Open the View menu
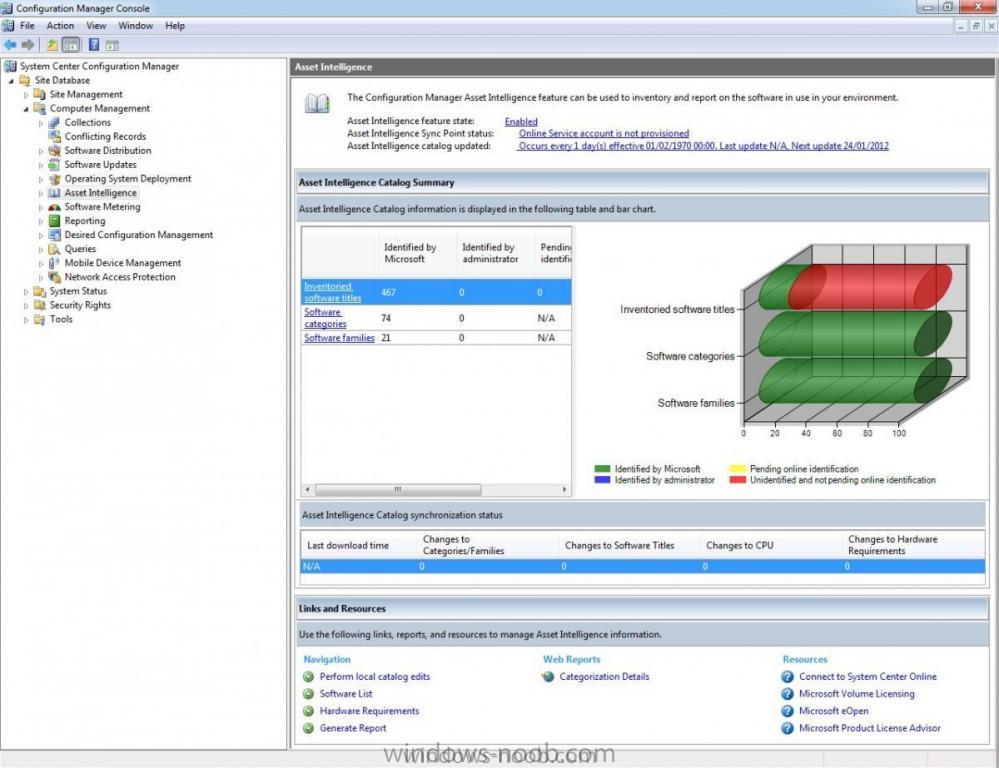 coord(96,25)
